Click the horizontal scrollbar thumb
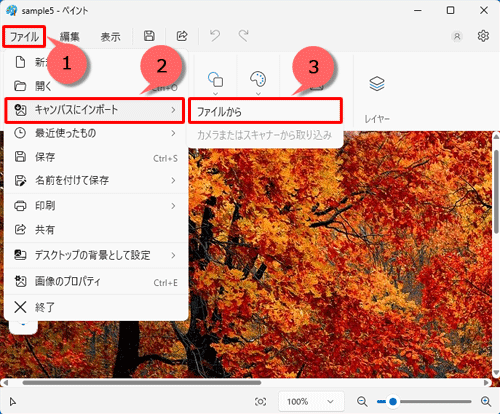 click(142, 383)
